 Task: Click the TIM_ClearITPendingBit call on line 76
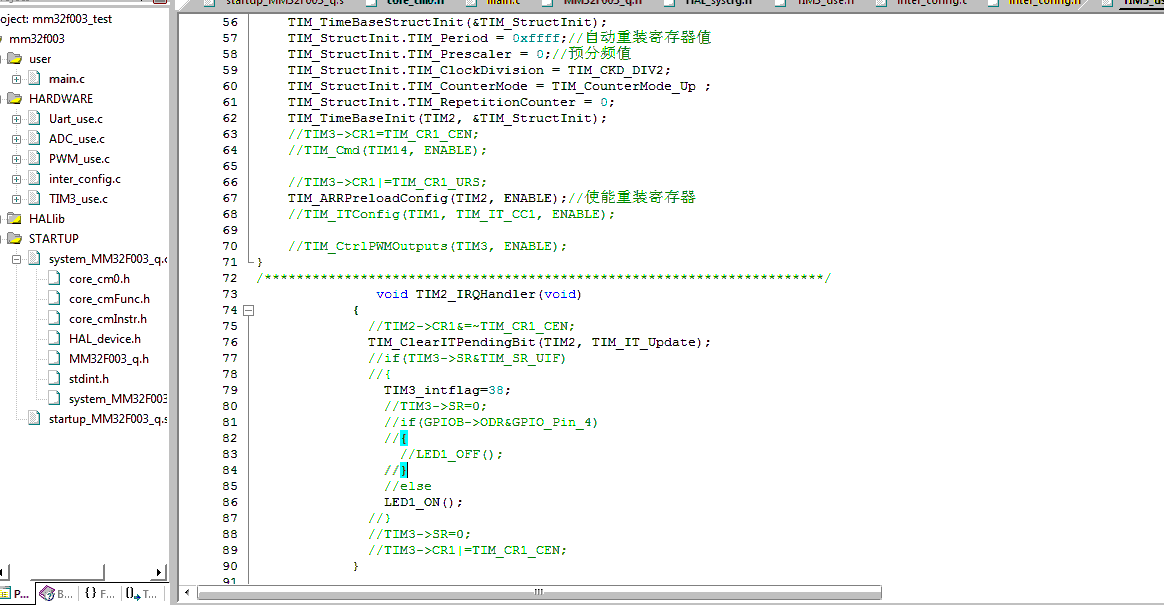(539, 342)
